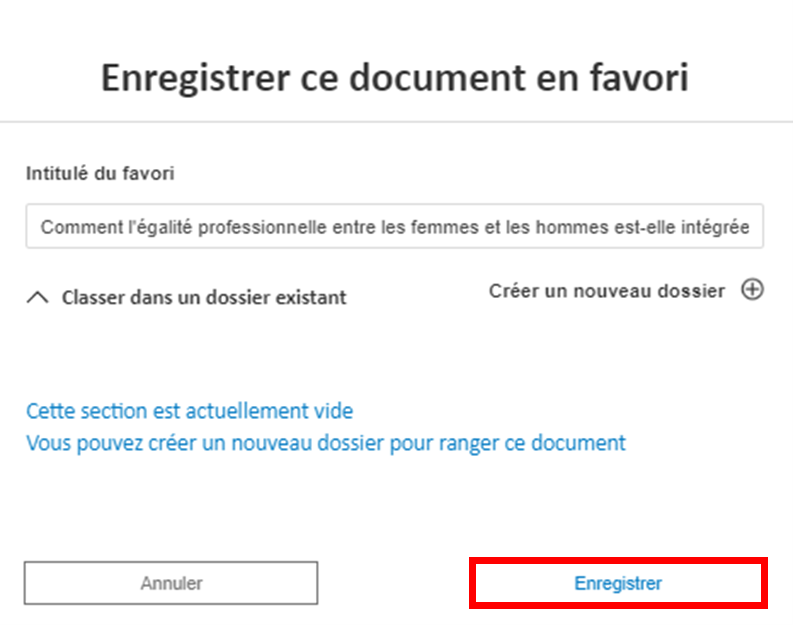Cancel the dialog with Annuler button
The image size is (793, 625).
coord(171,583)
